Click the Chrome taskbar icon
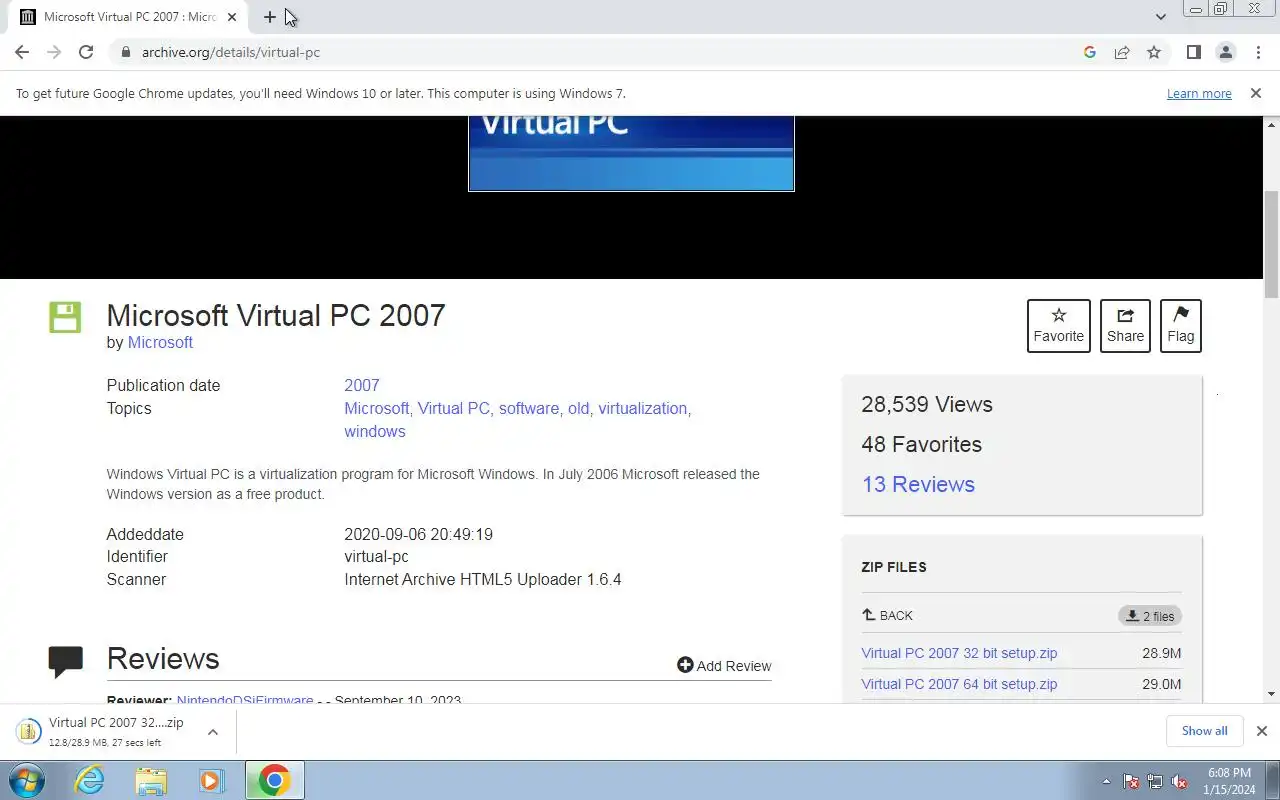The image size is (1280, 800). coord(274,780)
